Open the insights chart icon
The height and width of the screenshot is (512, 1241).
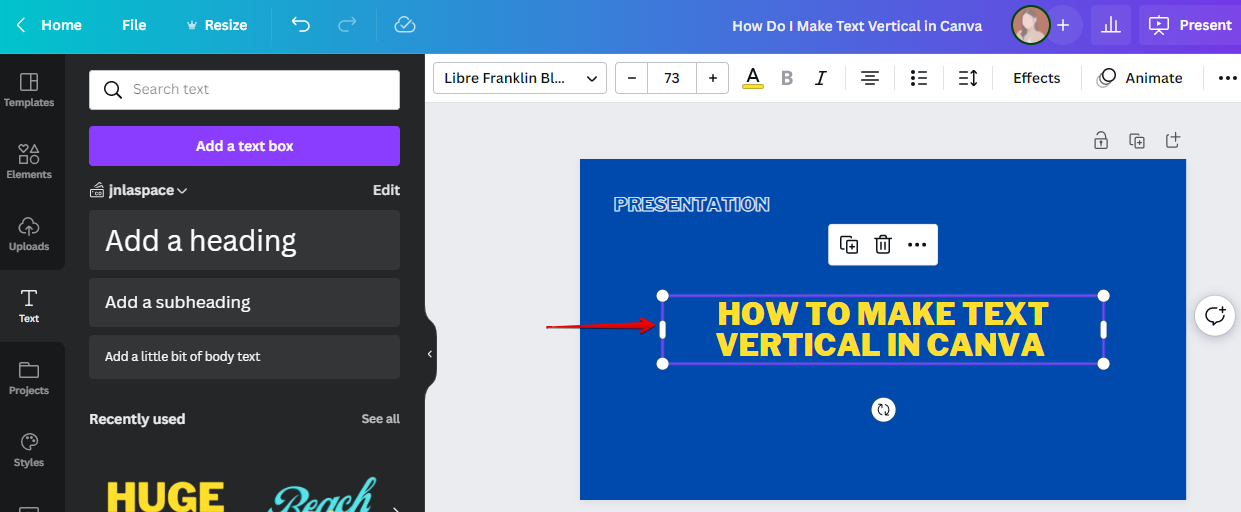pyautogui.click(x=1110, y=25)
